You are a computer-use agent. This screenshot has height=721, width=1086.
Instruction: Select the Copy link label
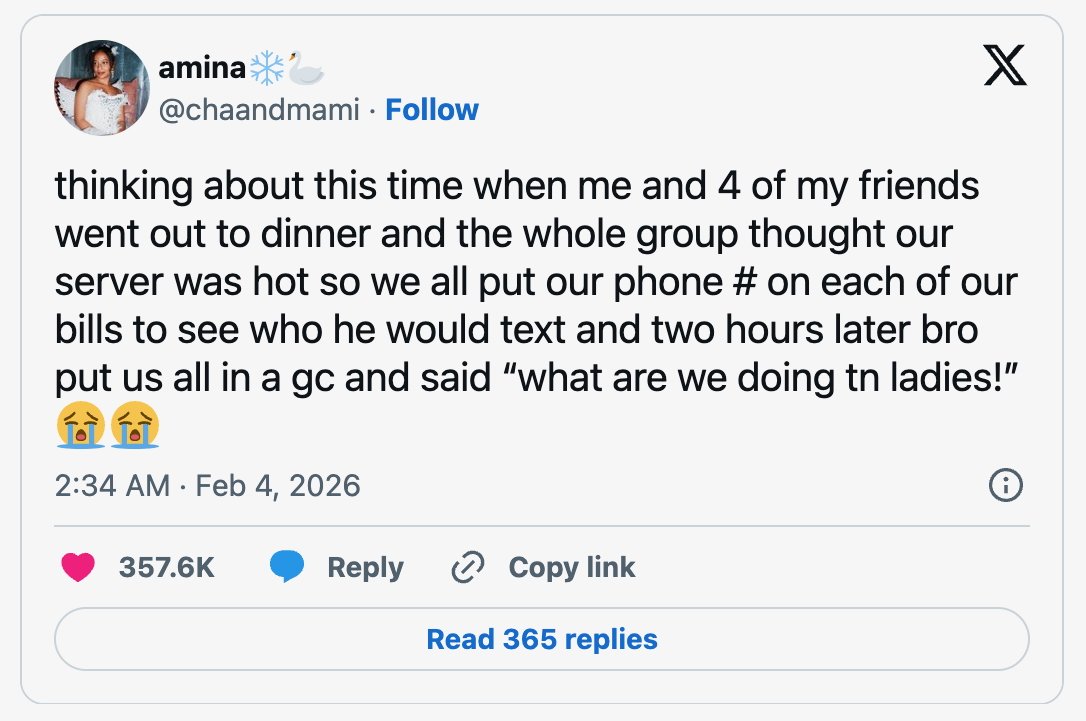(x=571, y=567)
